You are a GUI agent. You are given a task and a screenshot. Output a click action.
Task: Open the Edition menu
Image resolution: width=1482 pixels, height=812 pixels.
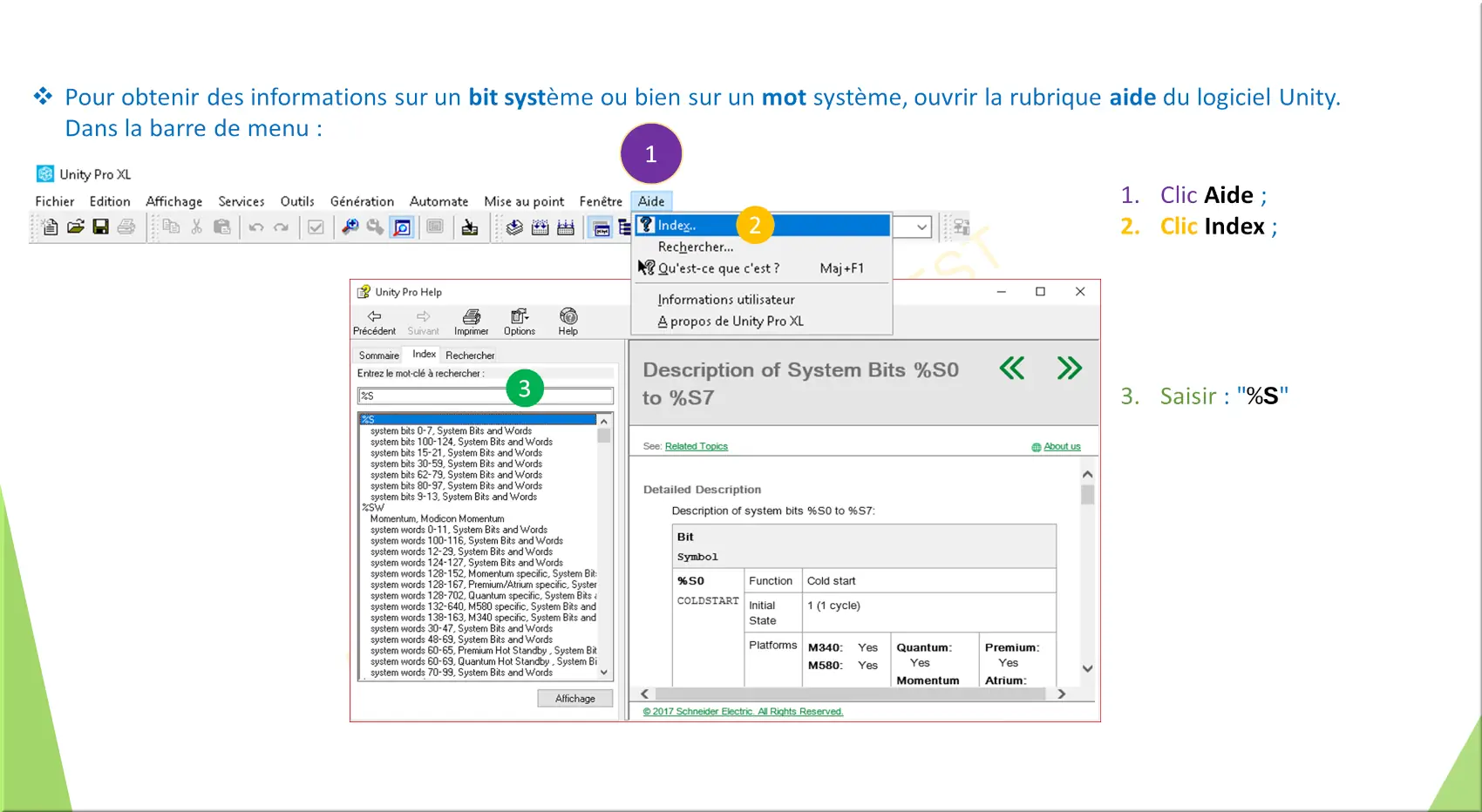[x=110, y=201]
